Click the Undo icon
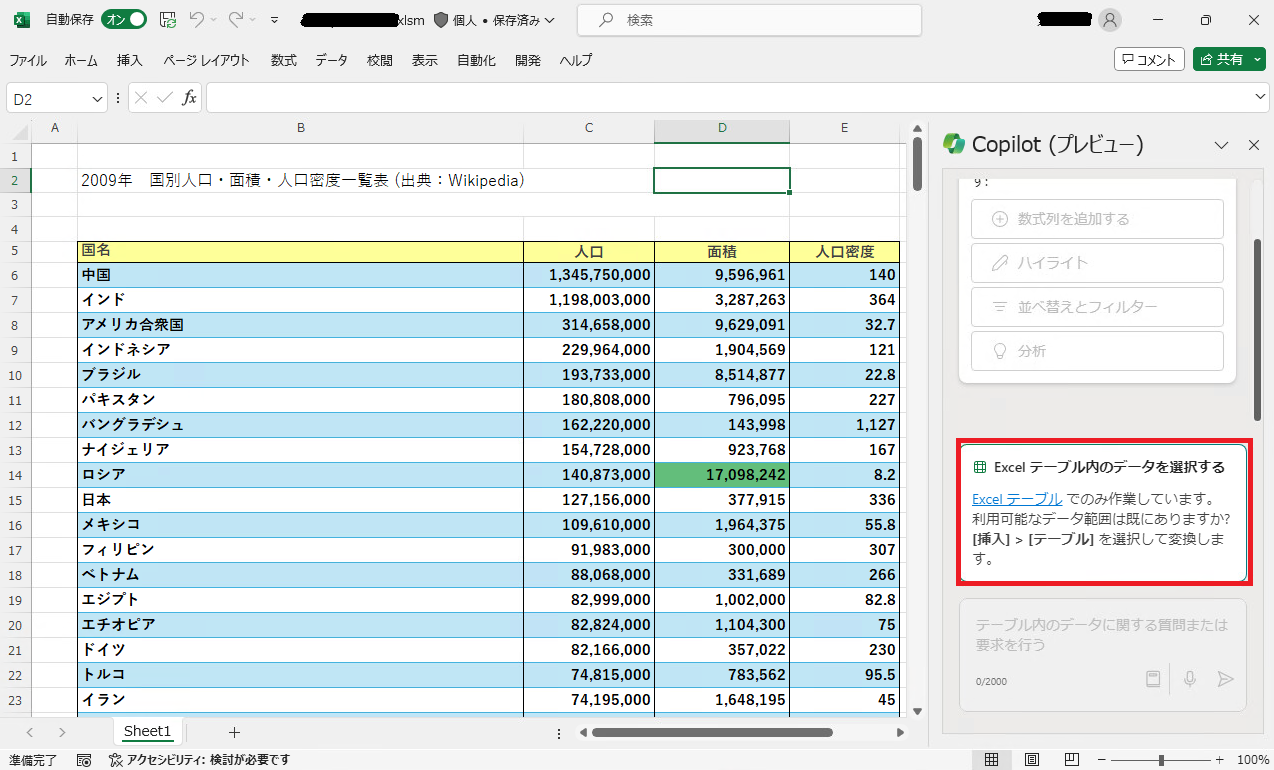This screenshot has width=1274, height=770. 197,21
